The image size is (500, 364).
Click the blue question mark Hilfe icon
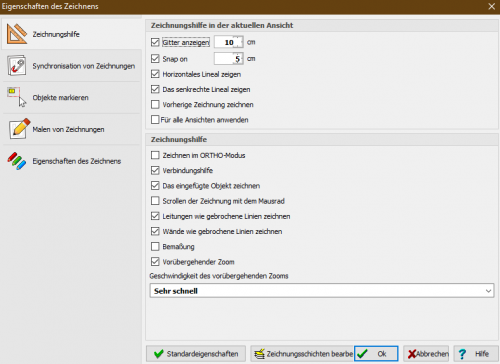pyautogui.click(x=462, y=354)
